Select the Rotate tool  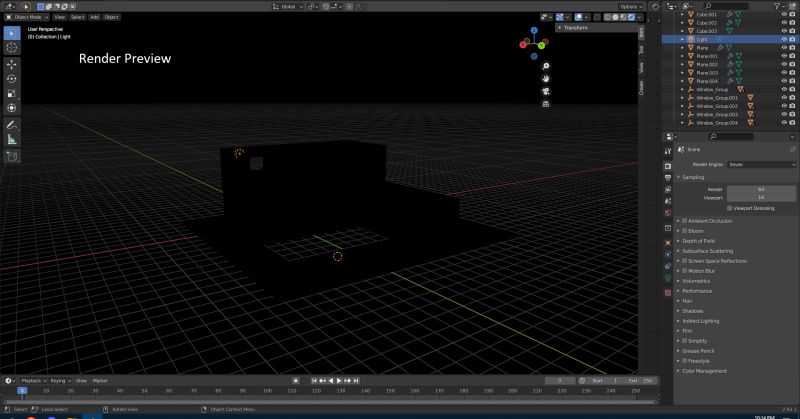(12, 79)
